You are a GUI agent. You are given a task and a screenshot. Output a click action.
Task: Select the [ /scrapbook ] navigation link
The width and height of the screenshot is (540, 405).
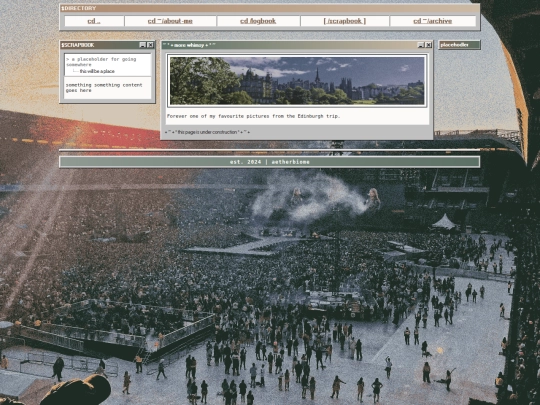(x=344, y=21)
